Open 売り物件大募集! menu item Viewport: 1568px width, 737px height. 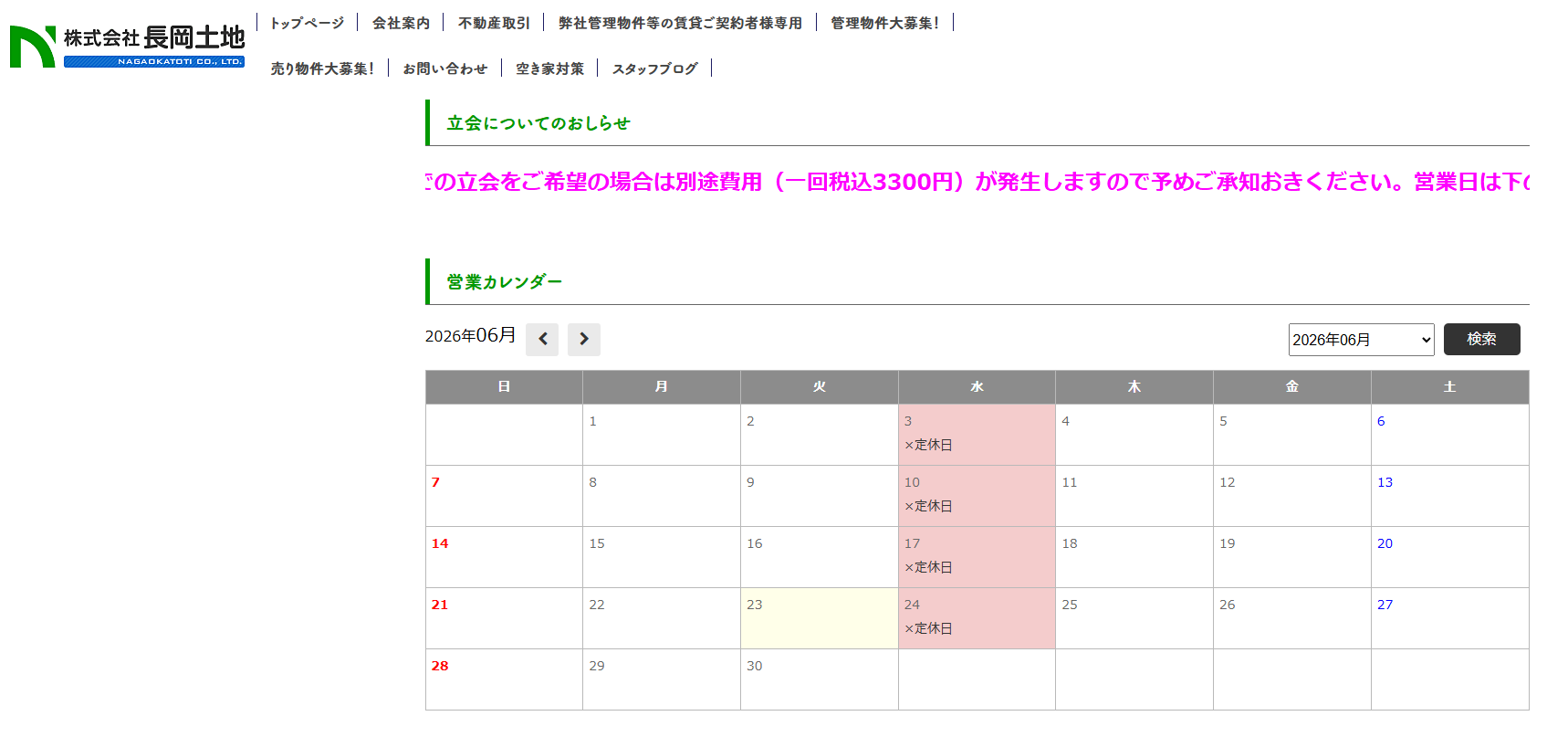(x=322, y=68)
